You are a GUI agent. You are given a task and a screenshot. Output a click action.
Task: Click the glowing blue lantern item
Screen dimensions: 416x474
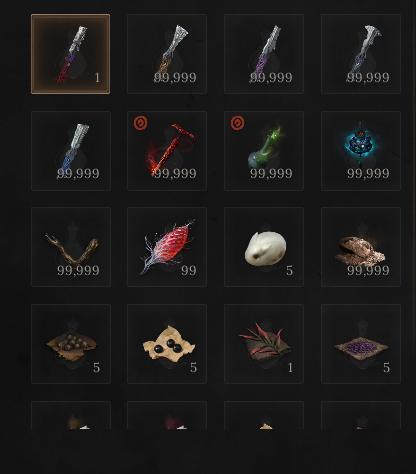(x=361, y=151)
